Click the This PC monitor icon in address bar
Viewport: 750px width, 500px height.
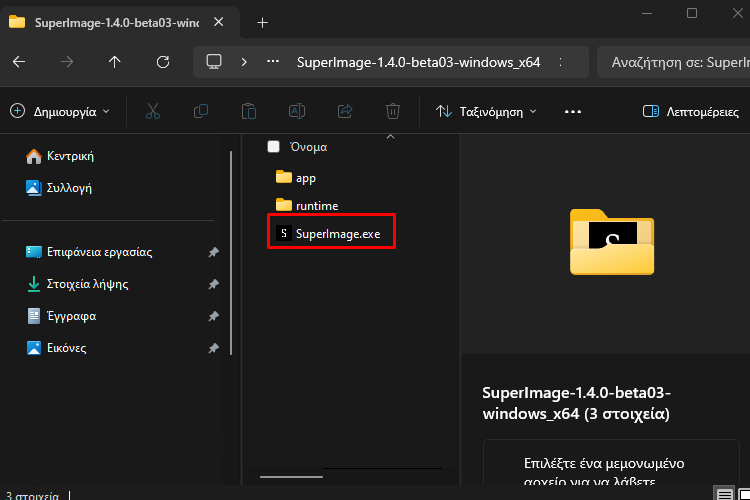214,62
